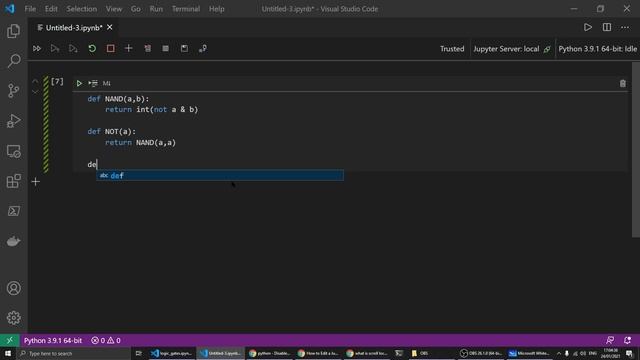
Task: Open the variable explorer
Action: (x=165, y=49)
